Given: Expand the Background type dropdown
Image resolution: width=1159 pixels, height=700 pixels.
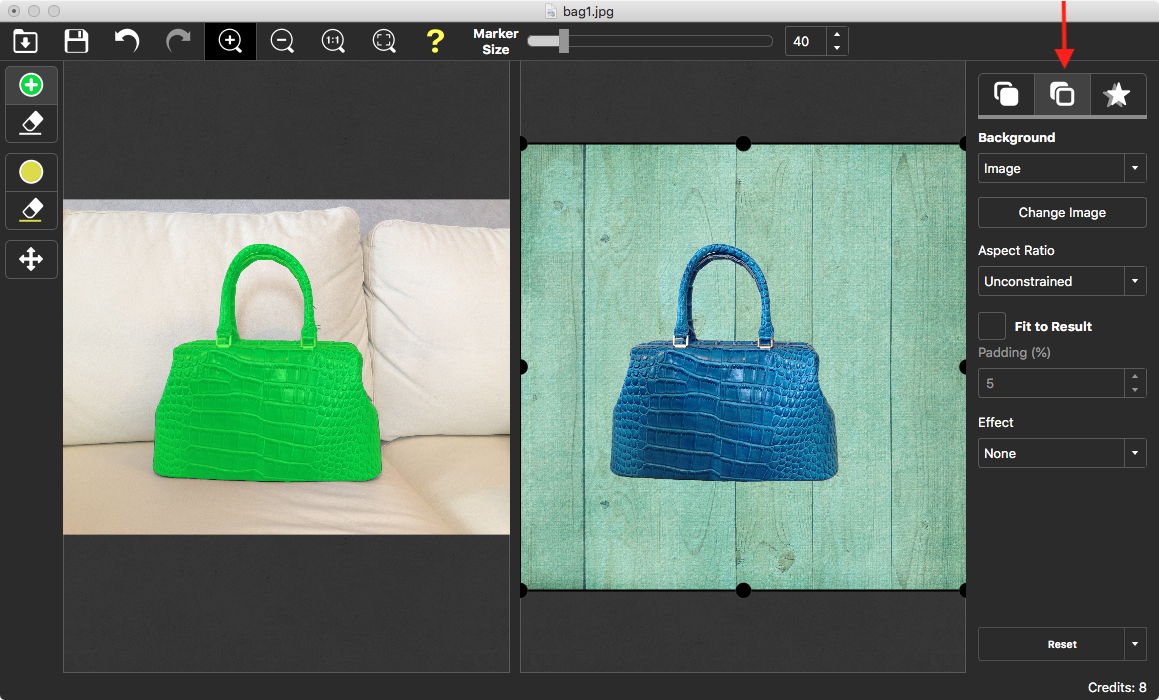Looking at the screenshot, I should pos(1062,168).
